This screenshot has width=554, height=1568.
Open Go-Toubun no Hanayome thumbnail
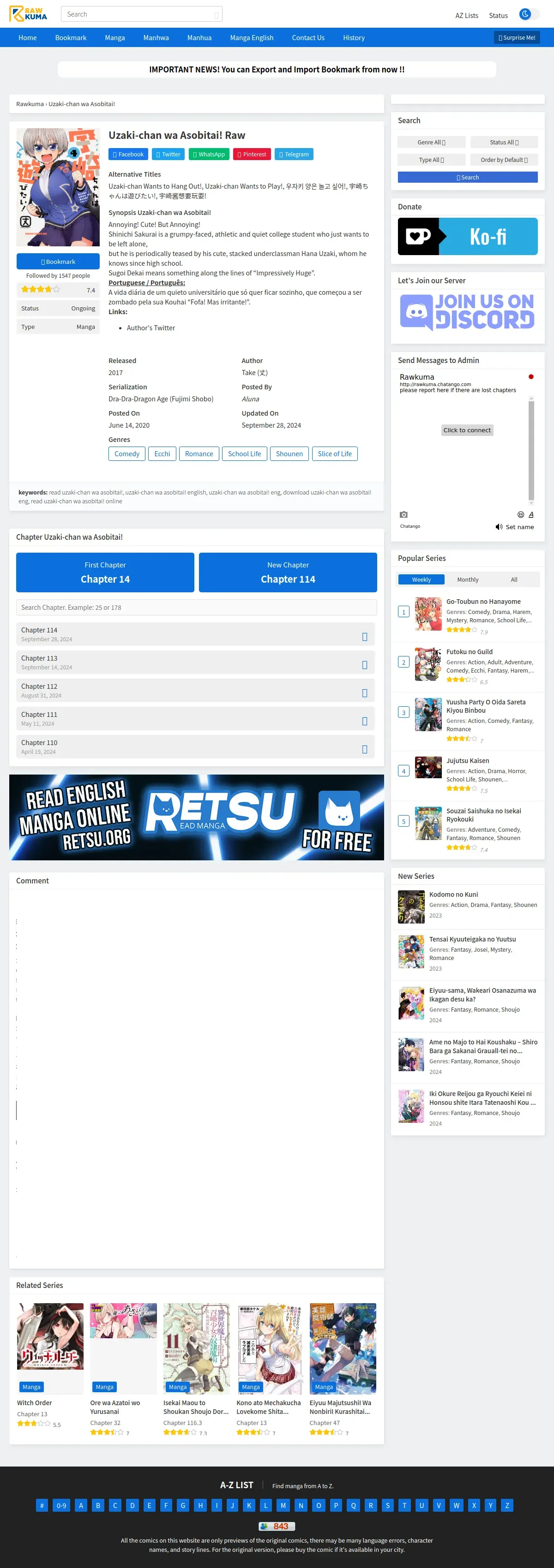[428, 614]
